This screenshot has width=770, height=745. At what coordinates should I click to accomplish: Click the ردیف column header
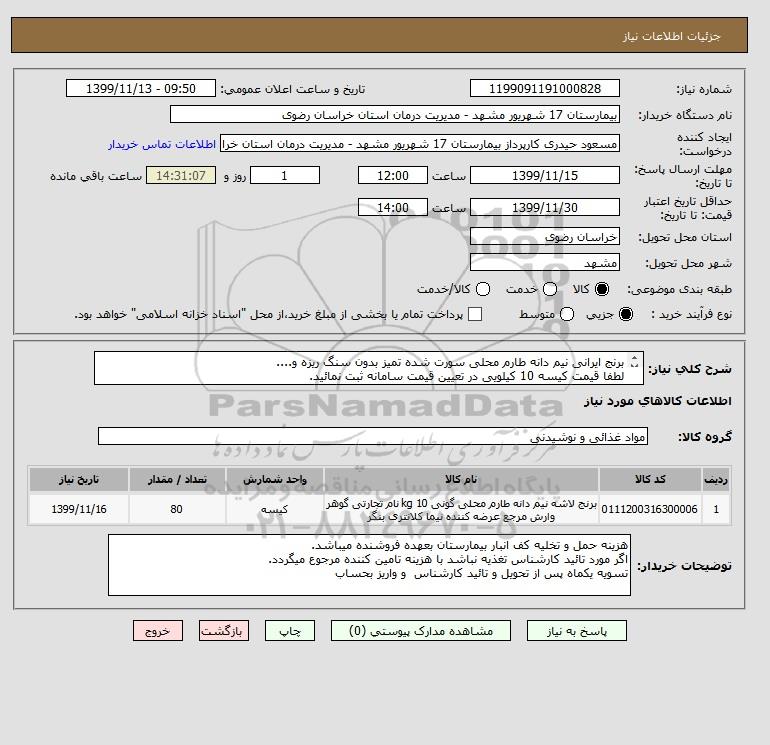pos(715,479)
